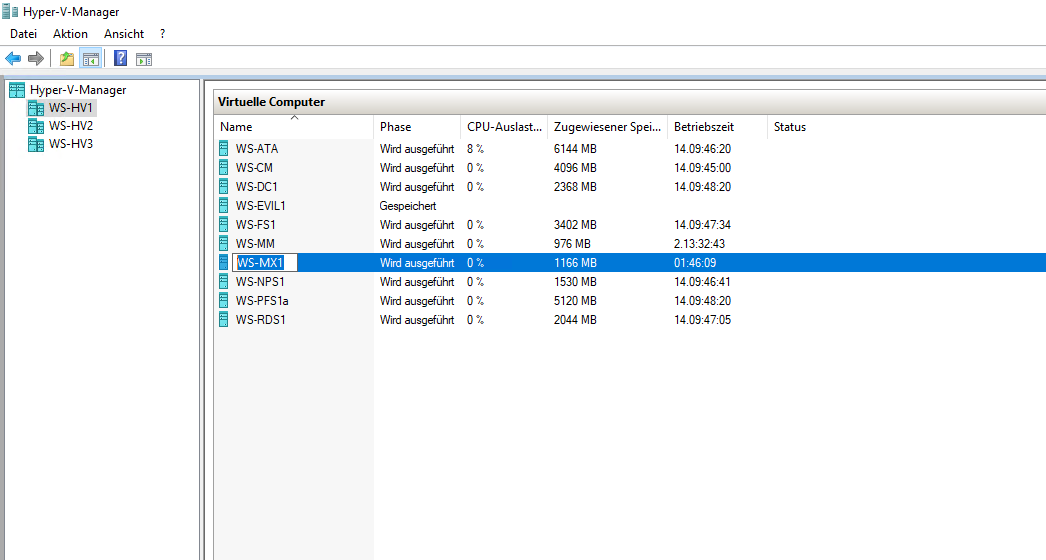This screenshot has width=1046, height=560.
Task: Open the Ansicht menu
Action: pos(124,33)
